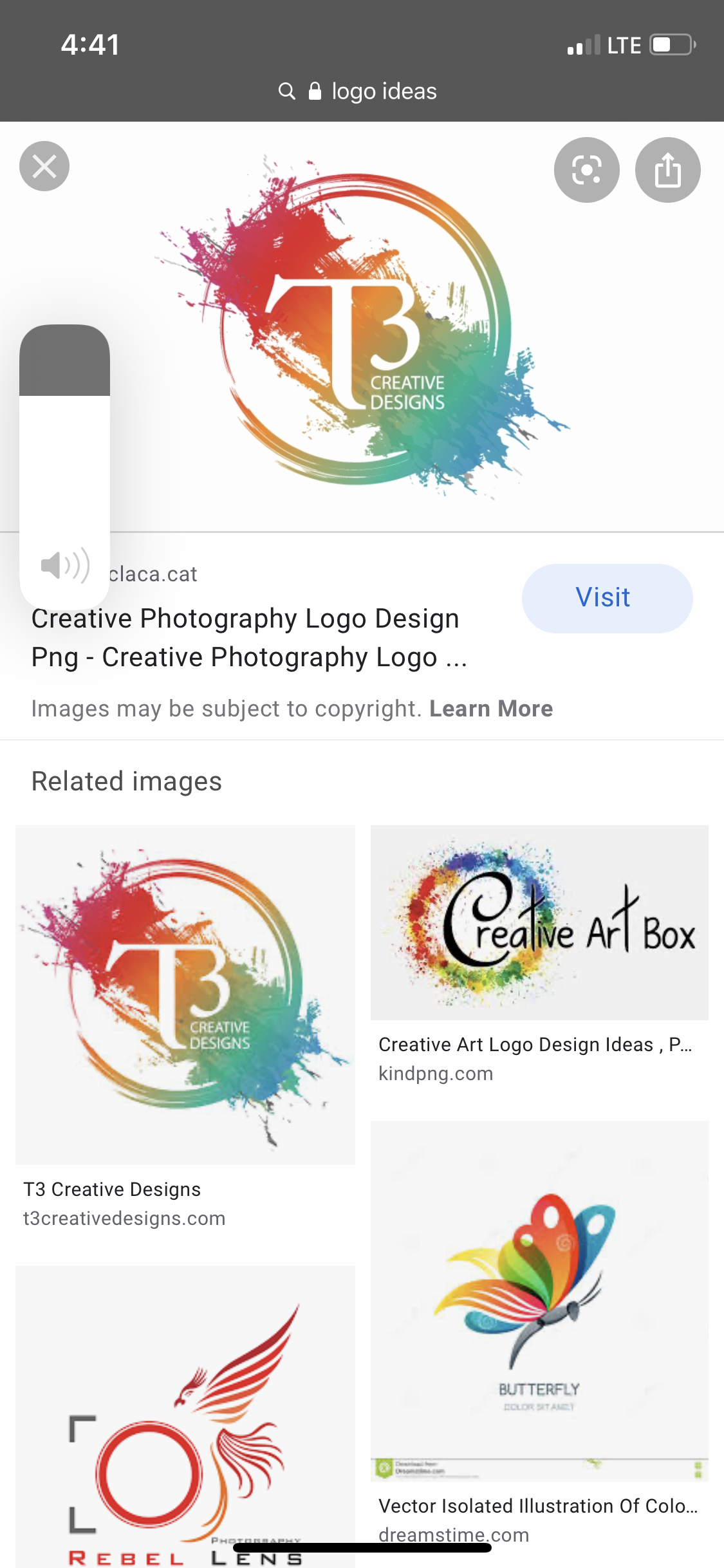Open the colorful Butterfly logo thumbnail
The image size is (724, 1568).
(539, 1301)
